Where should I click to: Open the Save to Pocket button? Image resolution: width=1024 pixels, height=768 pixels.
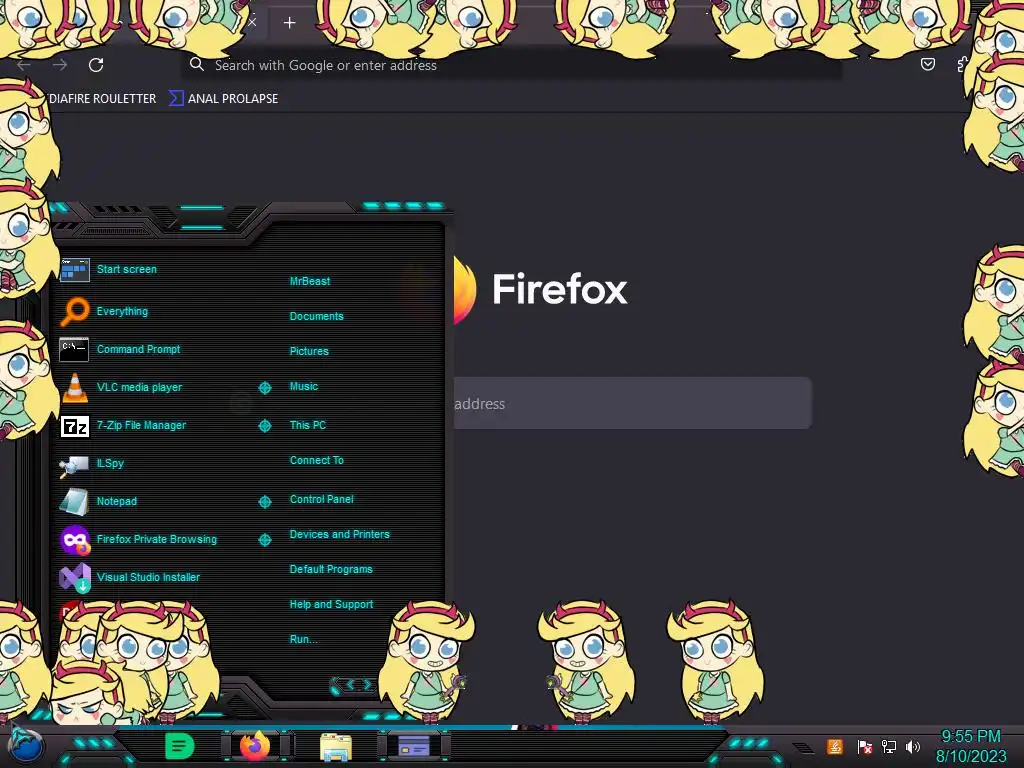pyautogui.click(x=927, y=64)
